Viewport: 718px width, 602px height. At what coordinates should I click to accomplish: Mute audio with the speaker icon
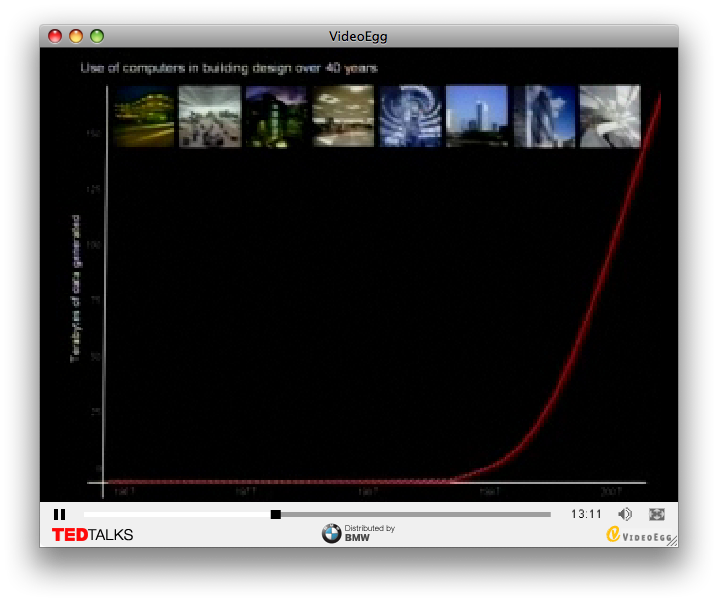[x=625, y=514]
